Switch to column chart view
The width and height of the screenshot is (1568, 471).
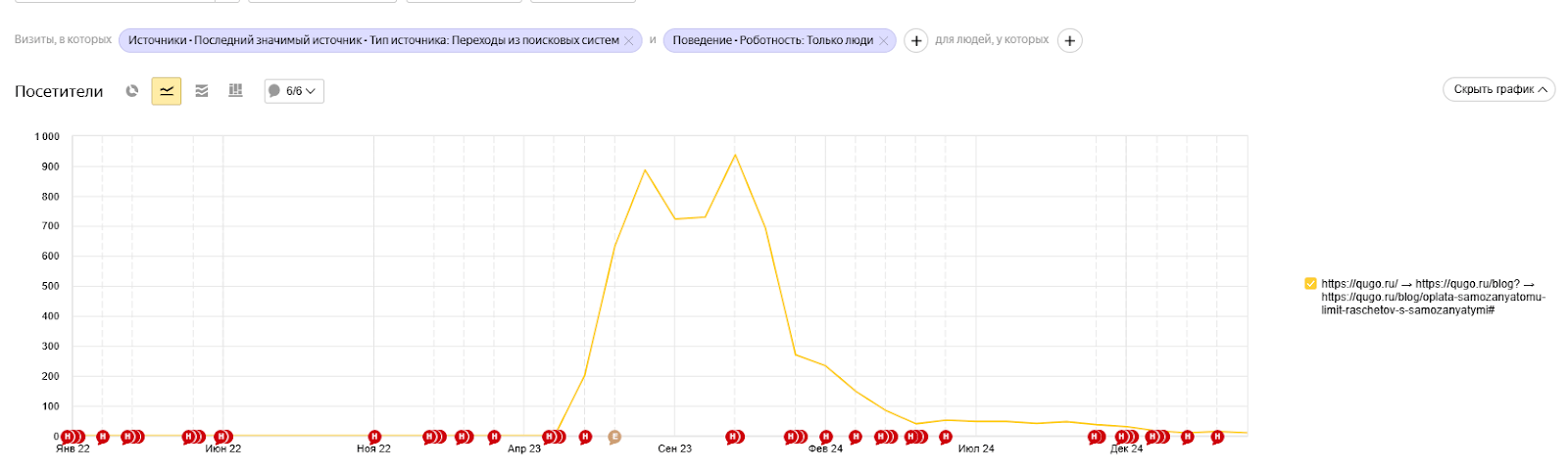[x=235, y=90]
